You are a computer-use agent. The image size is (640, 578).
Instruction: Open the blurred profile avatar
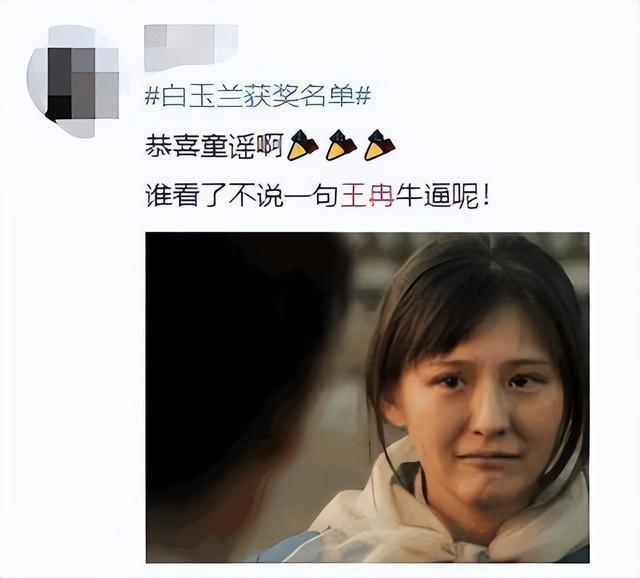click(74, 81)
